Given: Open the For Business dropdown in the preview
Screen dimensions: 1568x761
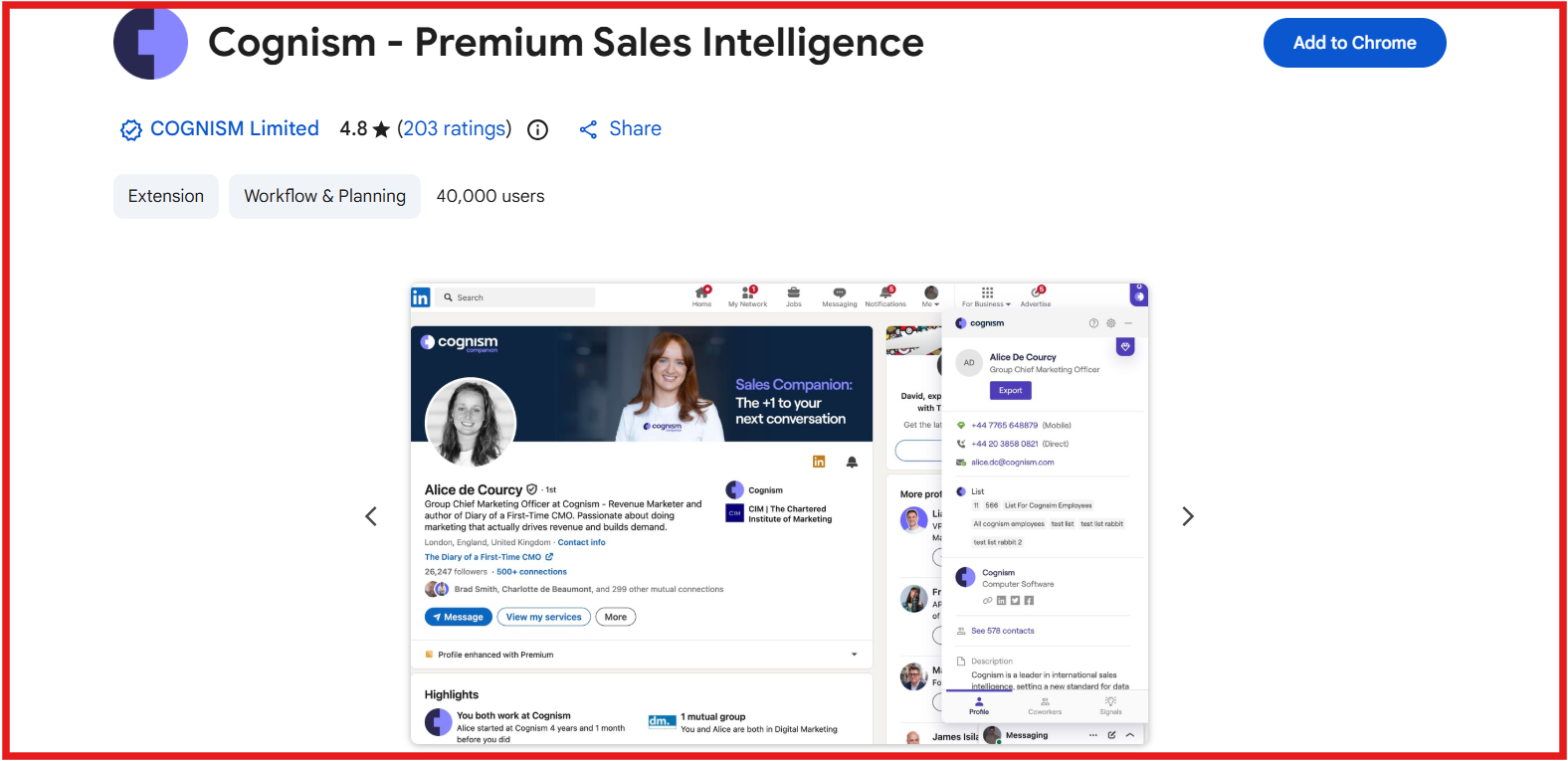Looking at the screenshot, I should pos(986,296).
